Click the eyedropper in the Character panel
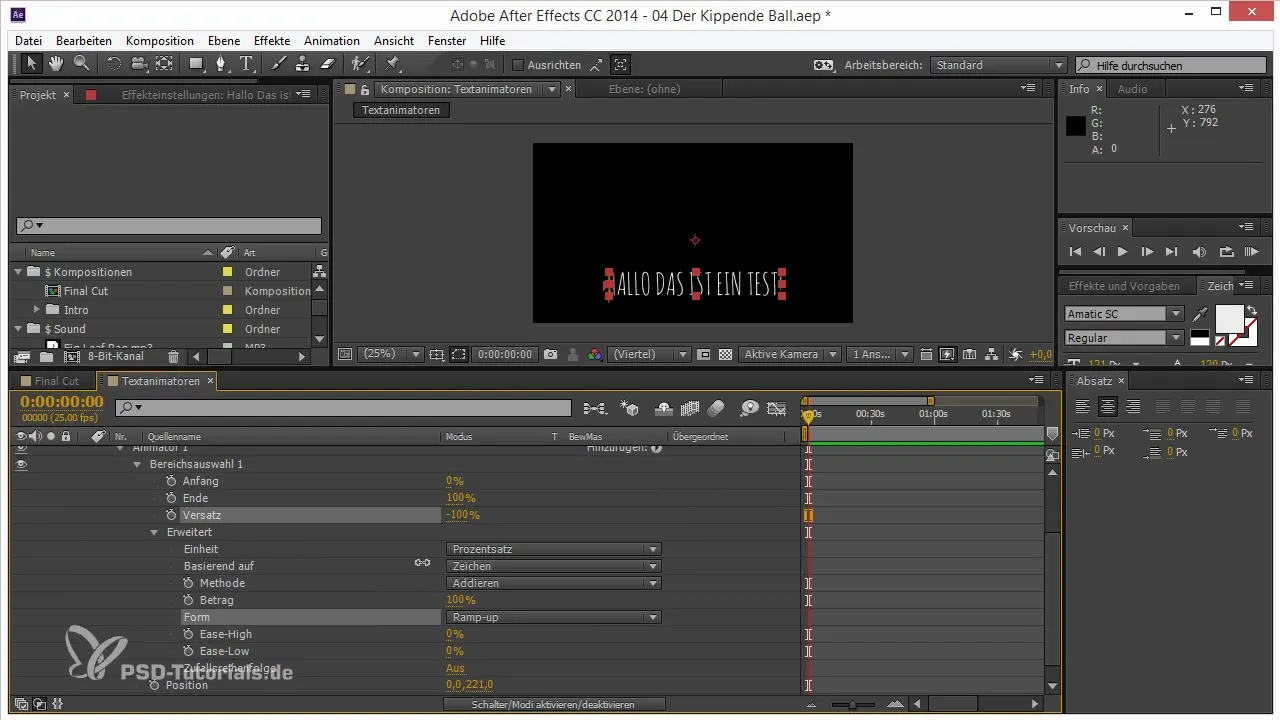Screen dimensions: 1280x720 [1200, 315]
